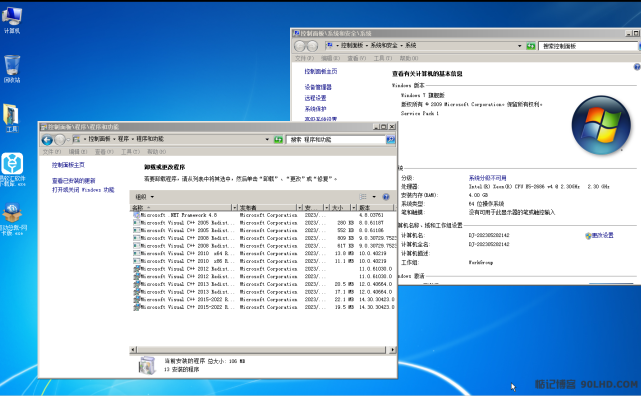
Task: Open the 帮助 menu in the 系统 window
Action: pos(408,58)
